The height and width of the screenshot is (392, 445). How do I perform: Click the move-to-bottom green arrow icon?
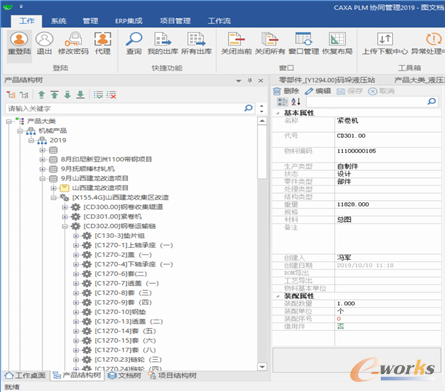[80, 95]
